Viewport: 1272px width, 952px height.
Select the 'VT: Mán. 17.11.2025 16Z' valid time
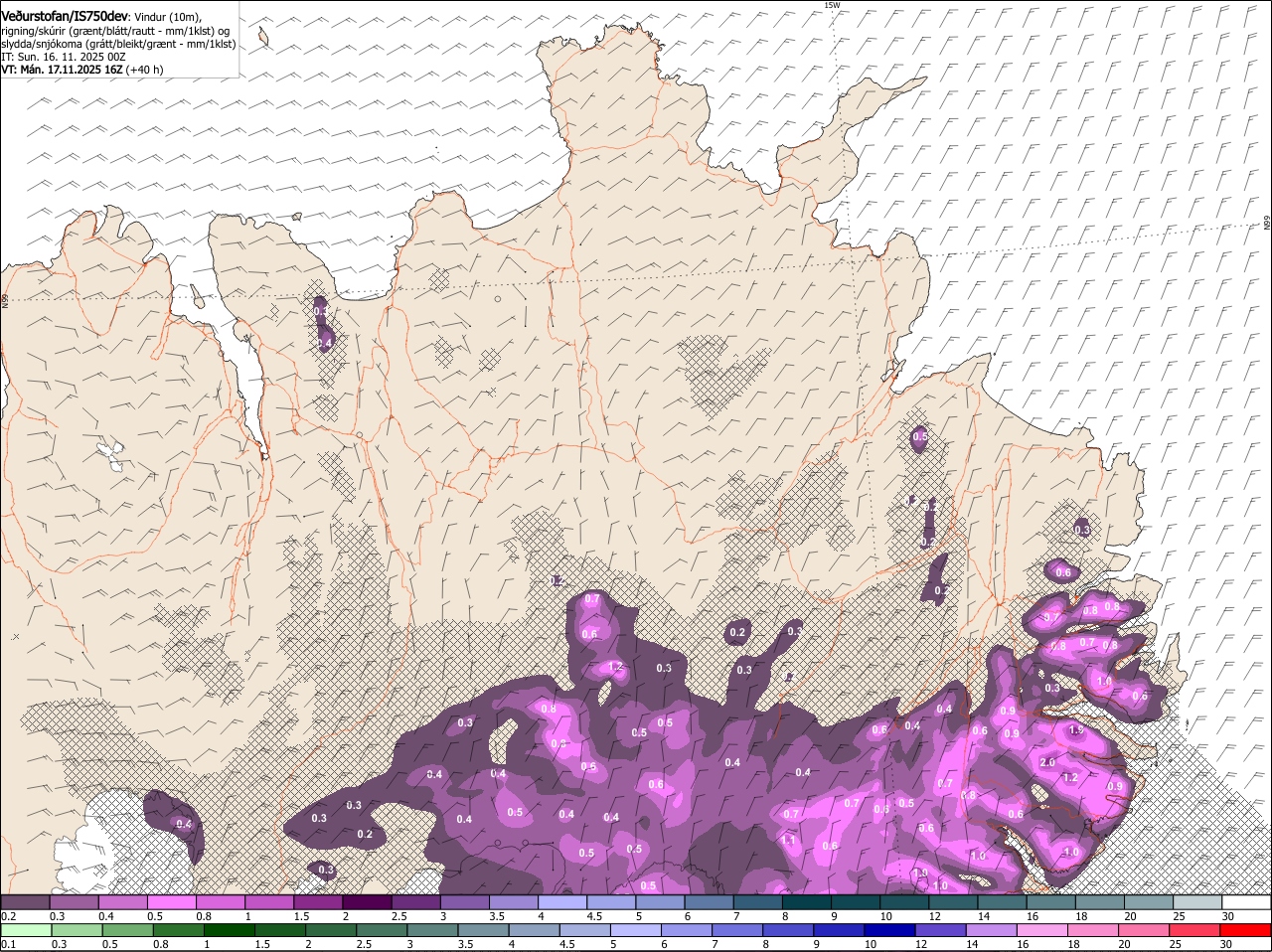click(x=62, y=70)
